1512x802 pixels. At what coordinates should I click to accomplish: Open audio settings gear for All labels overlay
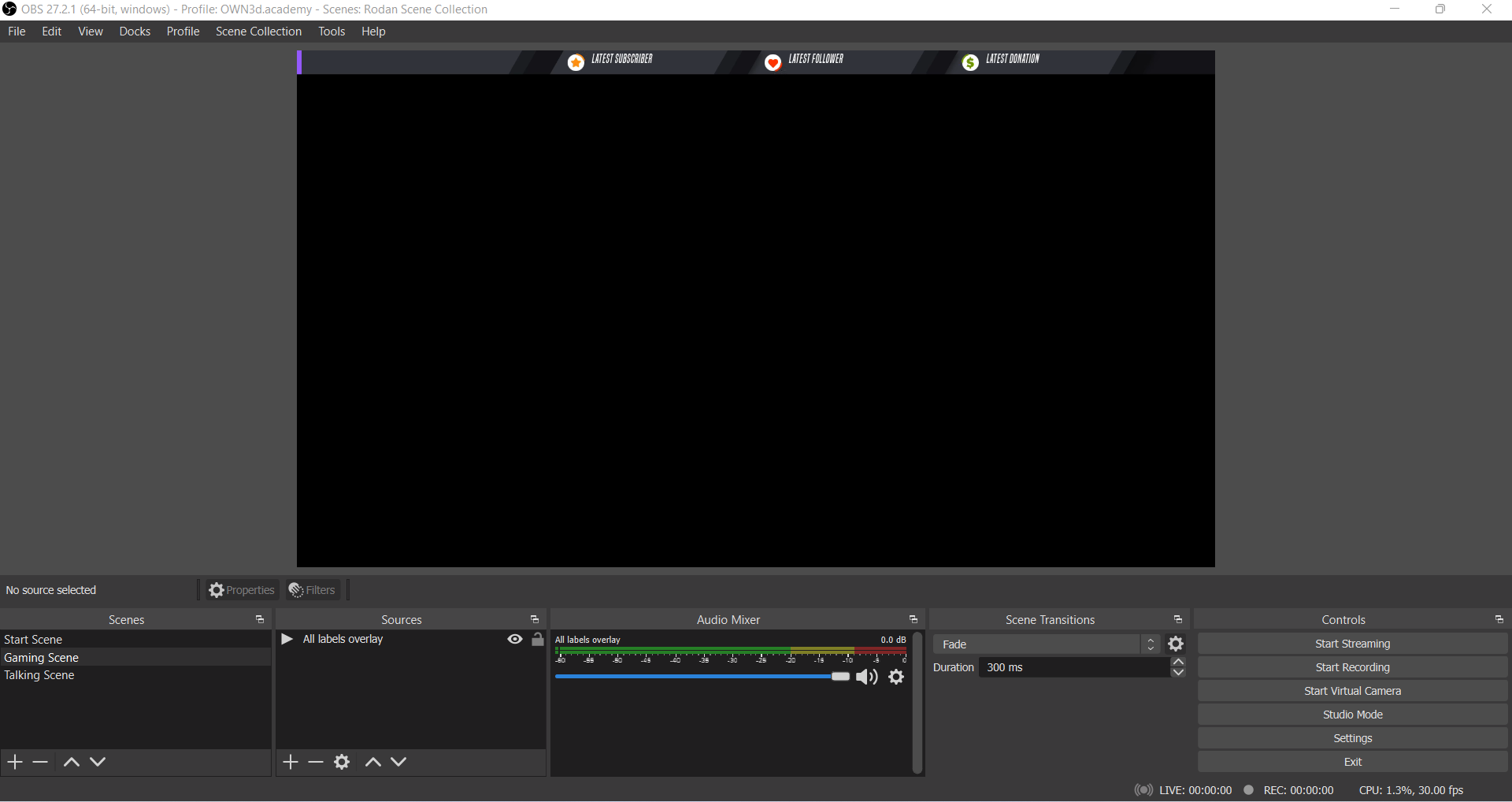coord(896,677)
